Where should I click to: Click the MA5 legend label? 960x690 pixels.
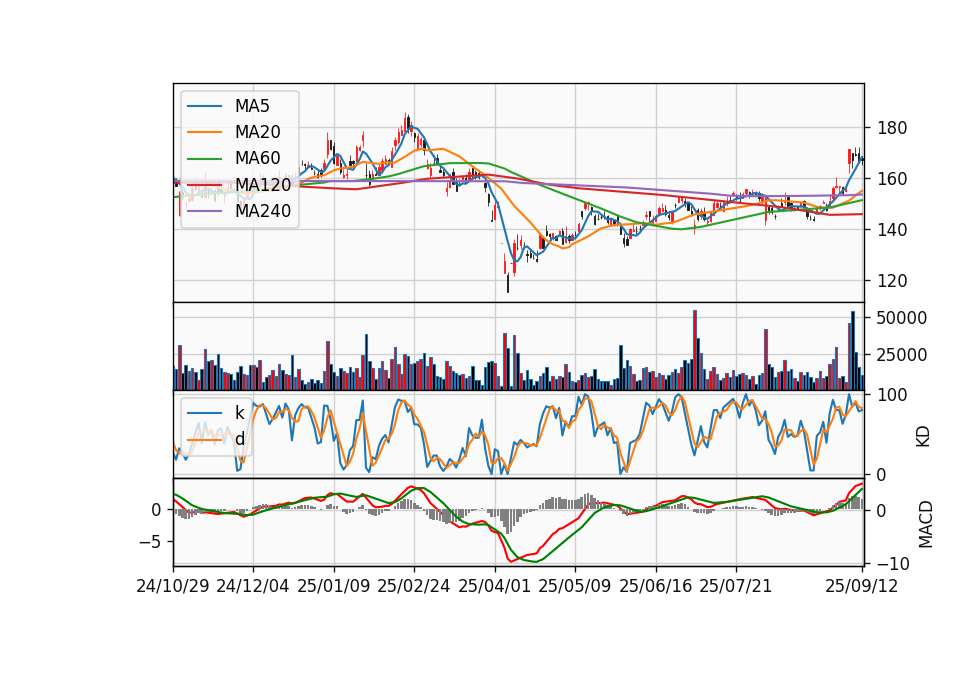[252, 106]
